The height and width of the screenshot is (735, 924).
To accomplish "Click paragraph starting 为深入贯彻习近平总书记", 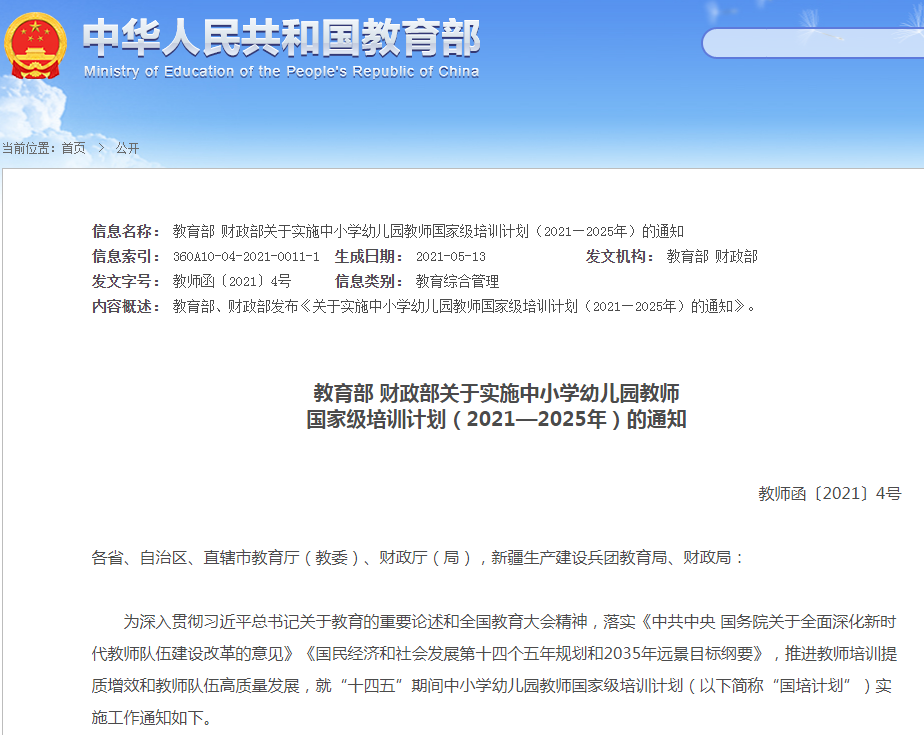I will click(494, 670).
